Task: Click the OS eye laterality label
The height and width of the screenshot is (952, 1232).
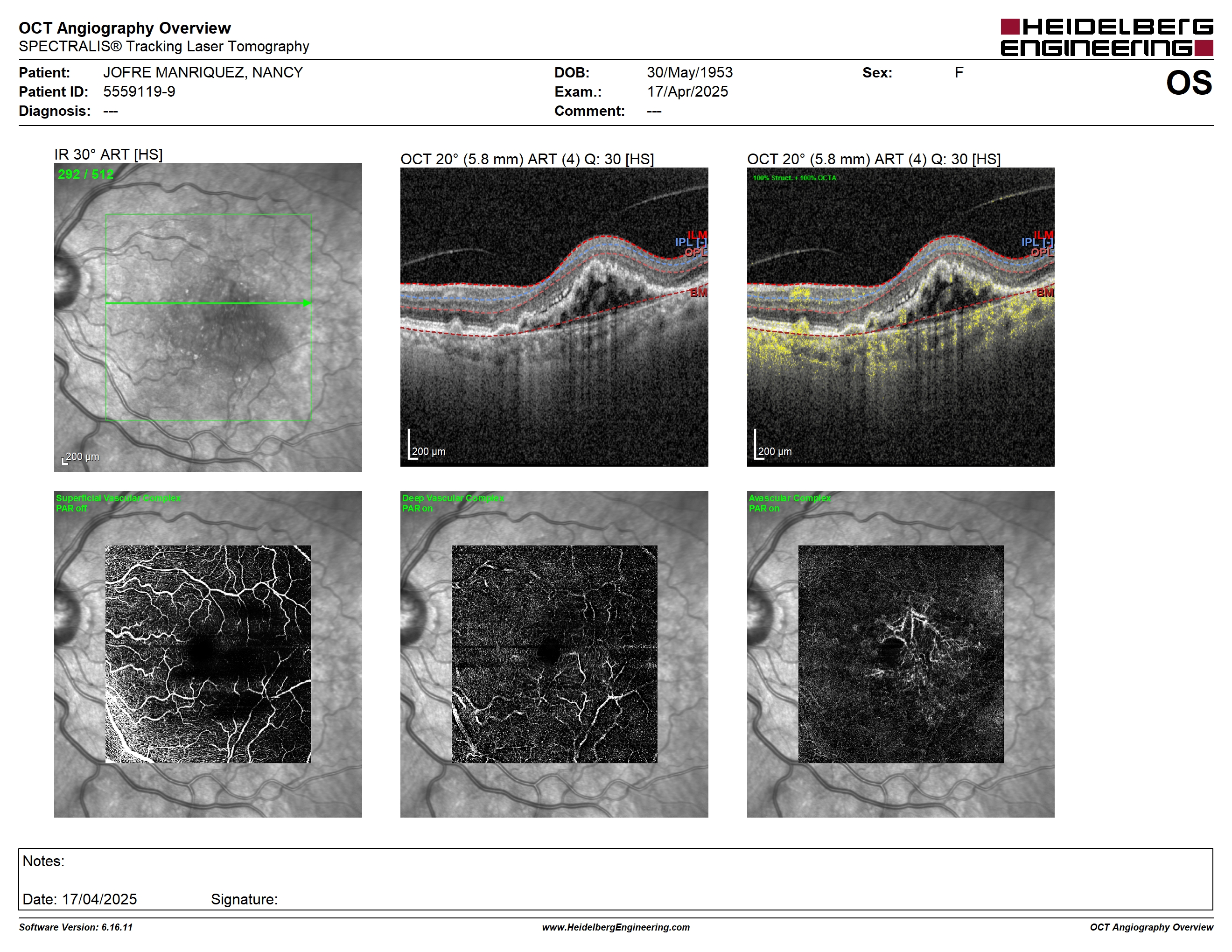Action: pyautogui.click(x=1189, y=83)
